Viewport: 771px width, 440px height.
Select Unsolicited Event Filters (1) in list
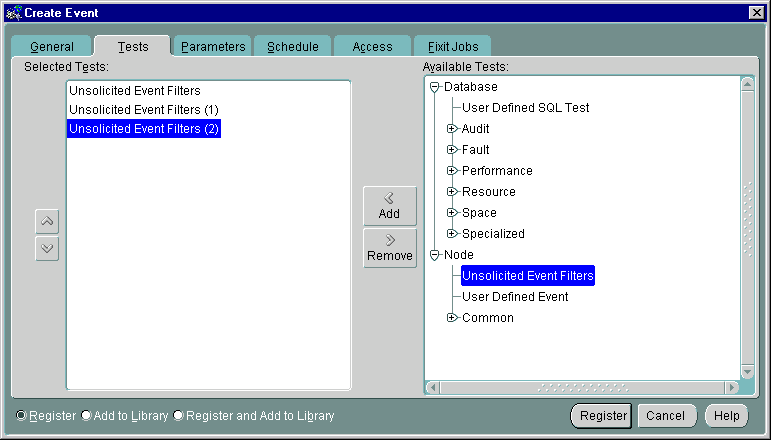pyautogui.click(x=143, y=109)
